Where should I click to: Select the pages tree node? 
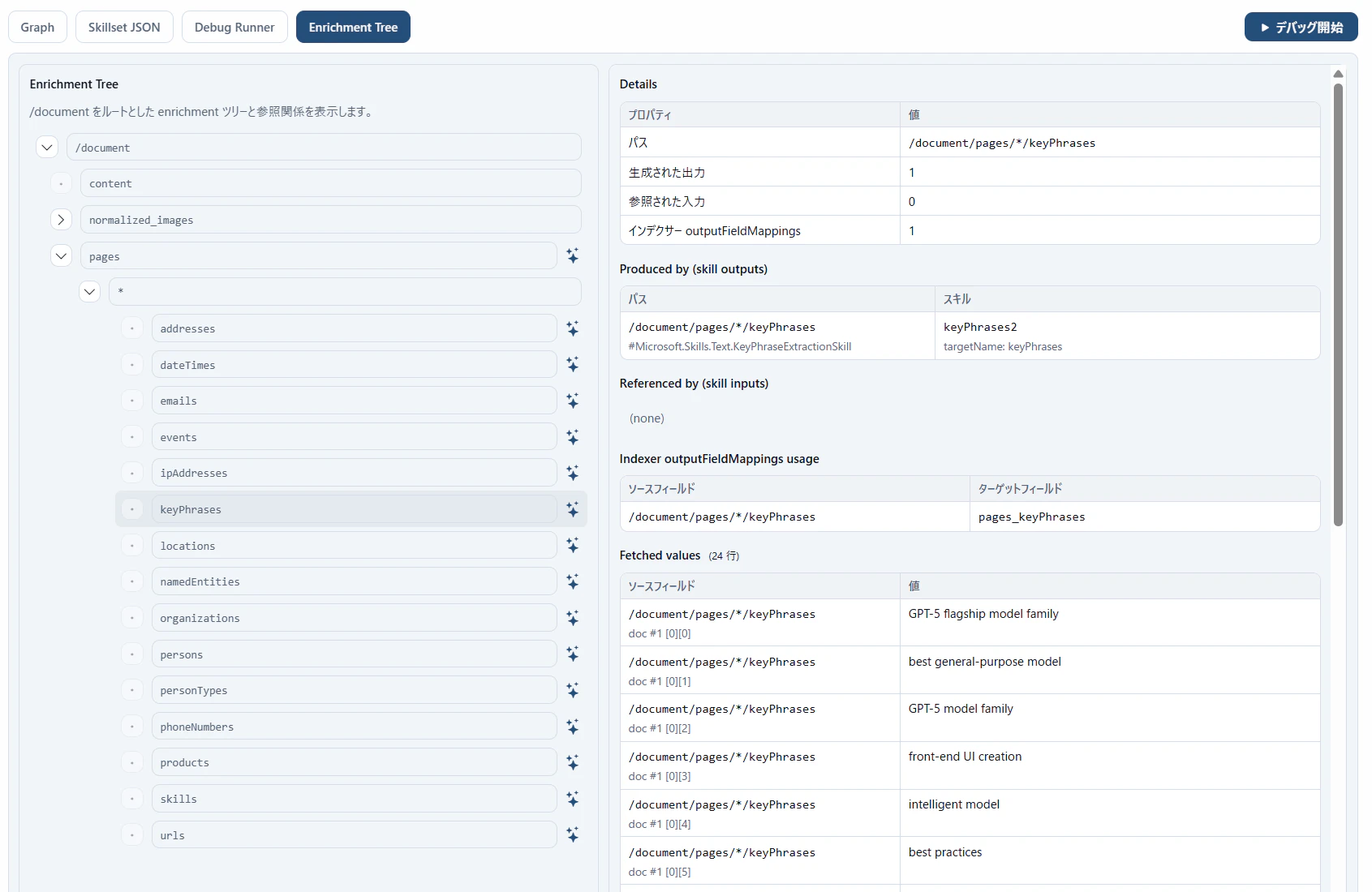[x=318, y=256]
